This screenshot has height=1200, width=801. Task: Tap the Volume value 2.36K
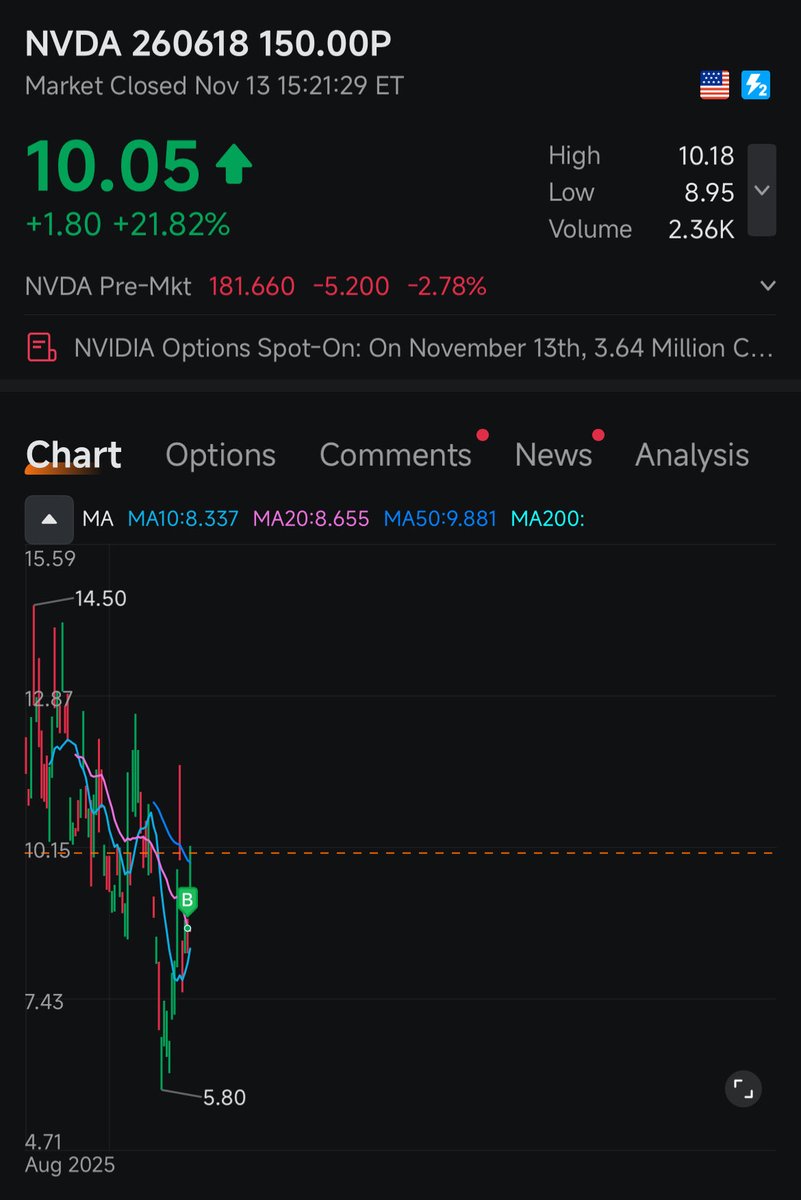[x=701, y=229]
